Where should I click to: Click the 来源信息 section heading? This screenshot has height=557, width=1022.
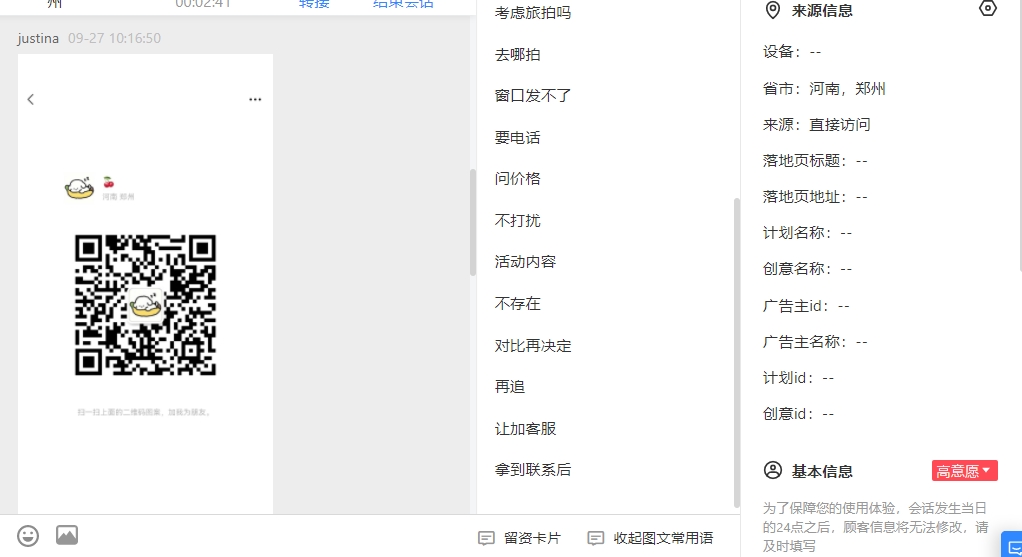click(822, 10)
